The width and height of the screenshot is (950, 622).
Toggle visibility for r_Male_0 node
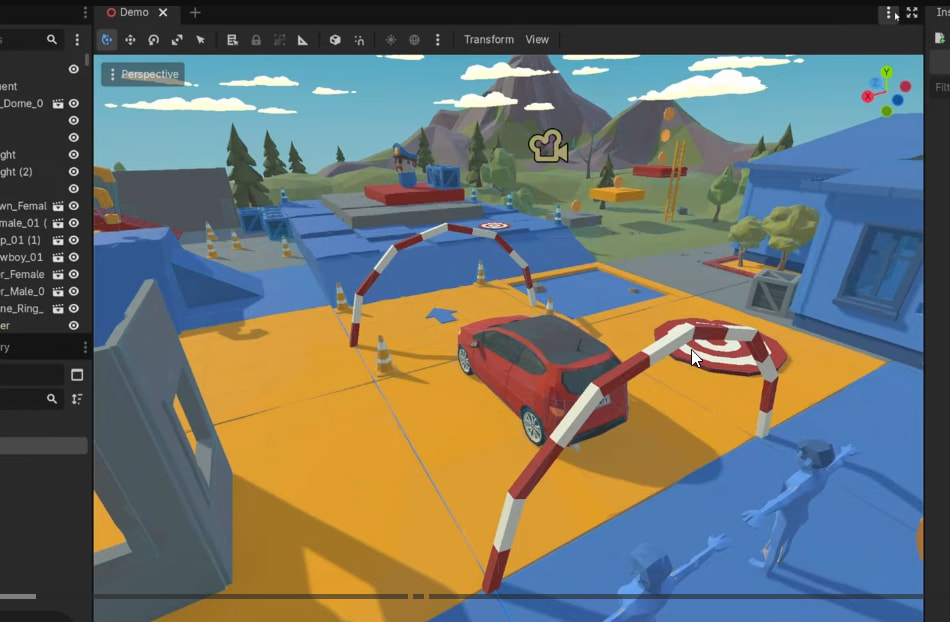73,292
